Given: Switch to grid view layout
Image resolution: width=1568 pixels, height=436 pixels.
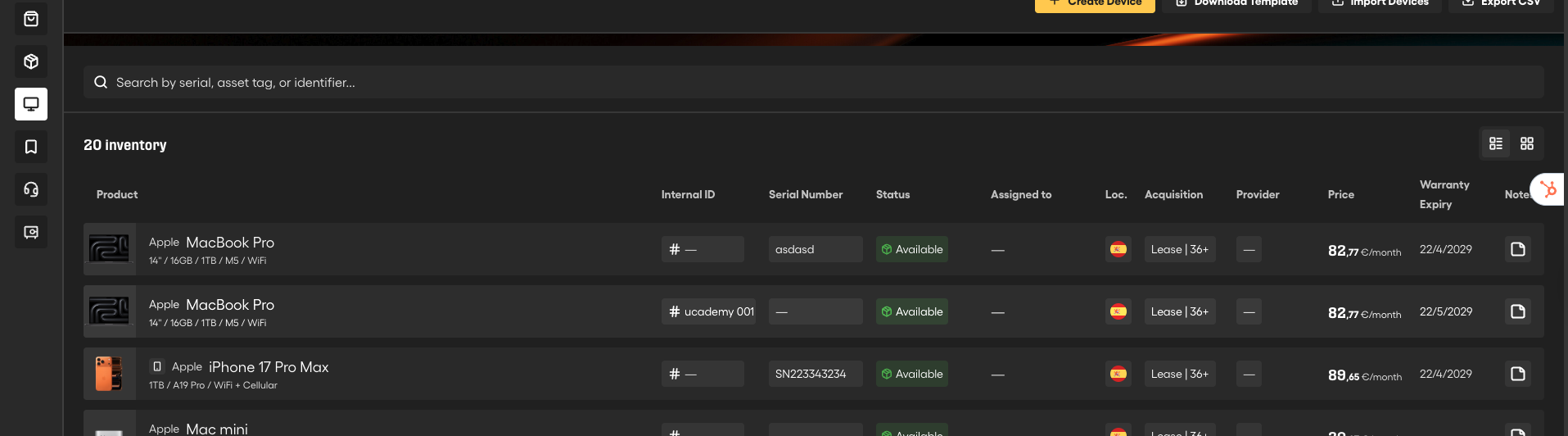Looking at the screenshot, I should point(1527,143).
